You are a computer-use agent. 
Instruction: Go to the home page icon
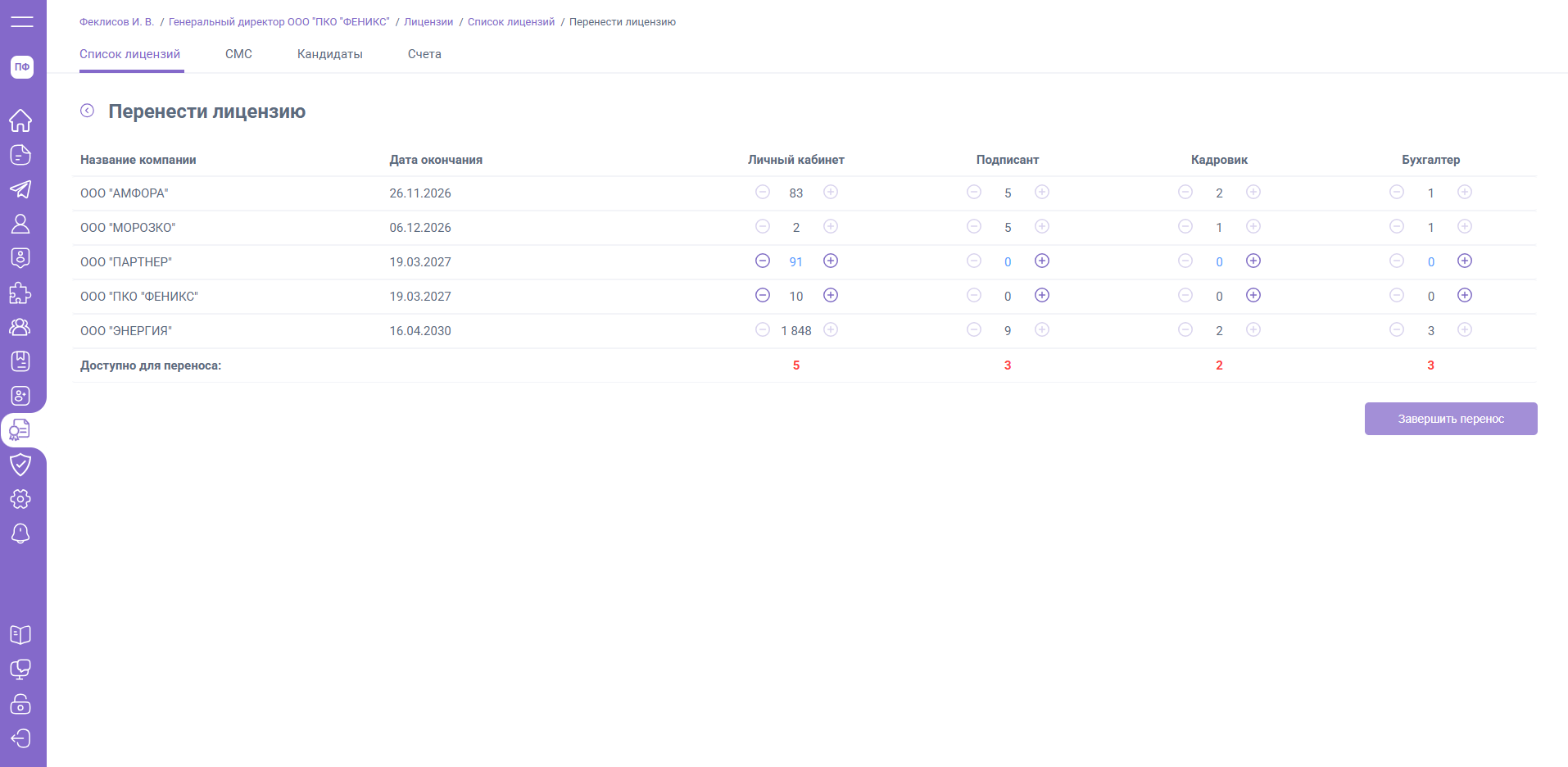click(x=20, y=120)
